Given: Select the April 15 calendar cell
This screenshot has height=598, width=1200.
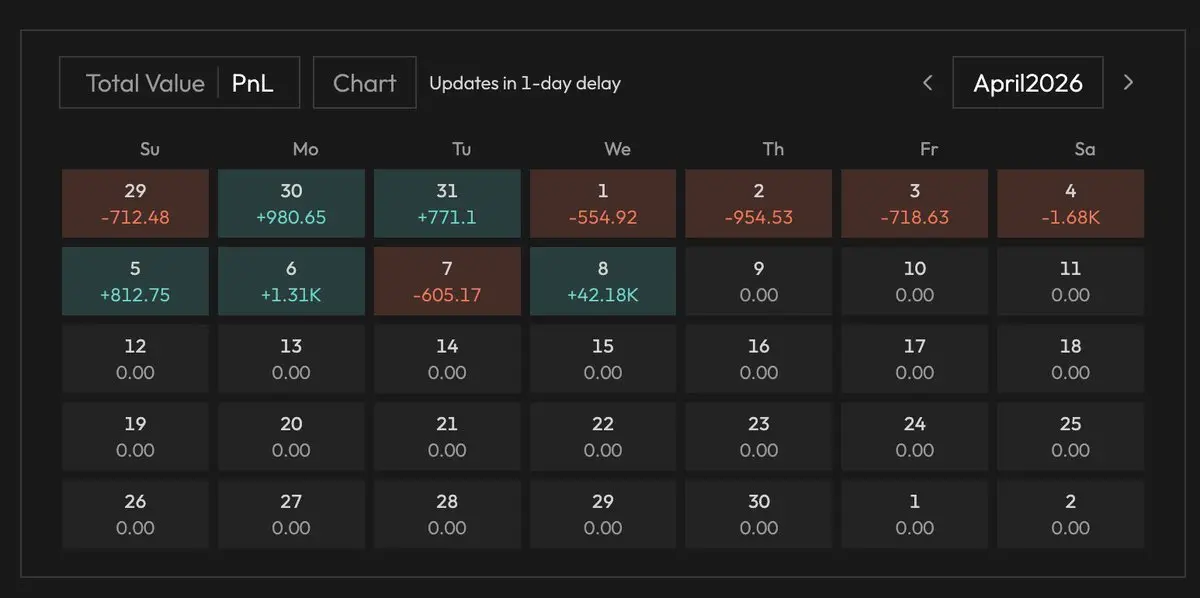Looking at the screenshot, I should 603,359.
